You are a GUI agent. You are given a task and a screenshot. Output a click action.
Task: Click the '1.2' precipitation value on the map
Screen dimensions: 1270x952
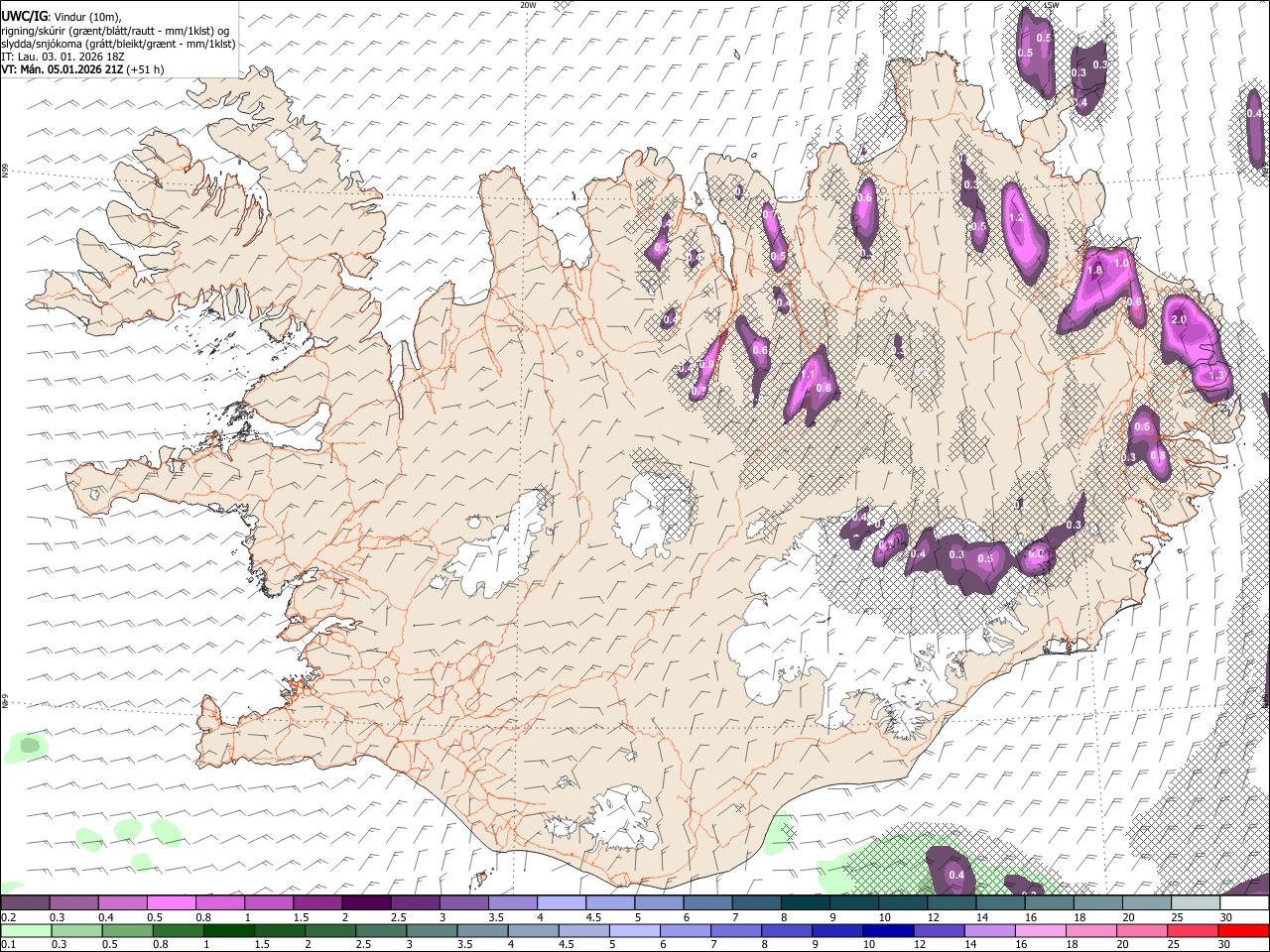pyautogui.click(x=1015, y=218)
